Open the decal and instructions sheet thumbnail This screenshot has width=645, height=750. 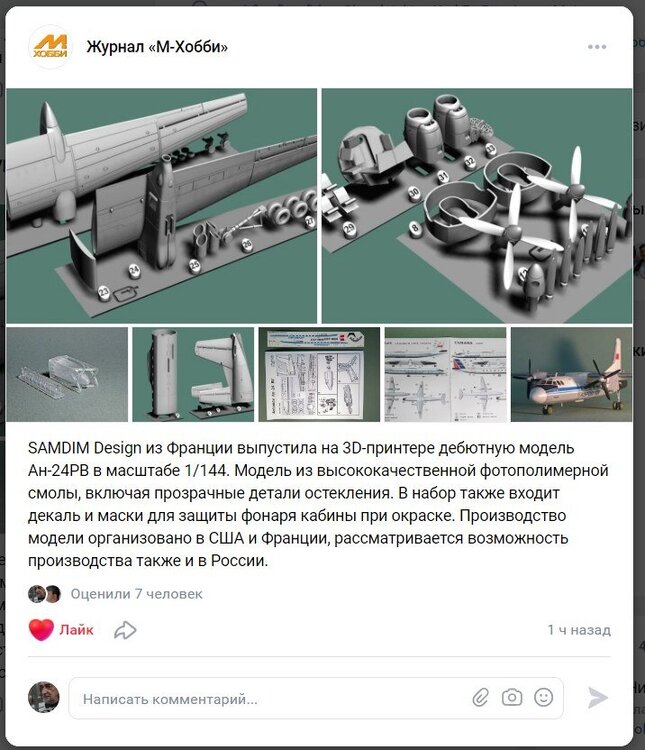(319, 375)
